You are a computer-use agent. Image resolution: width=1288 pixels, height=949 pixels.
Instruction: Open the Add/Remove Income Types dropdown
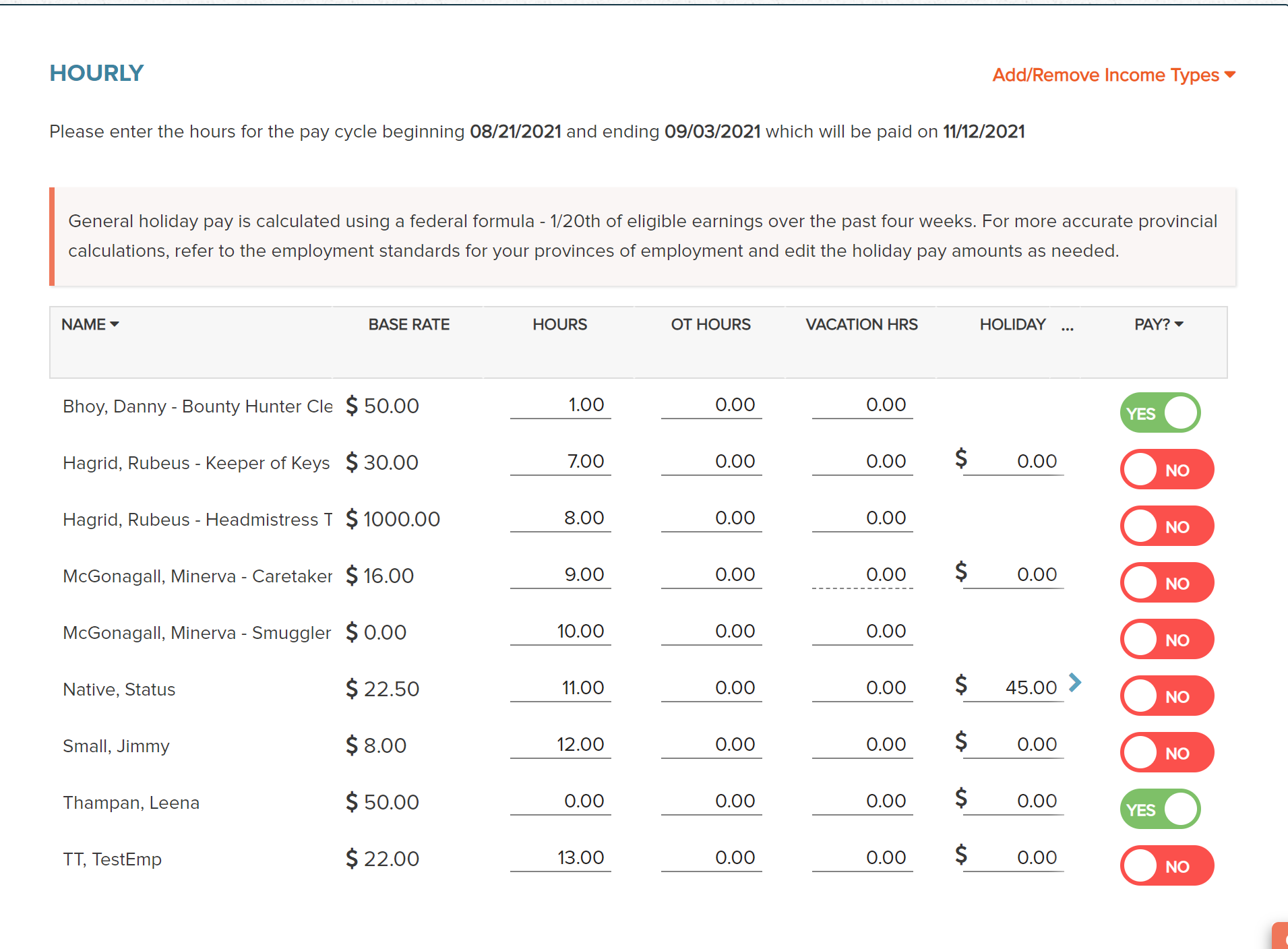[x=1113, y=75]
